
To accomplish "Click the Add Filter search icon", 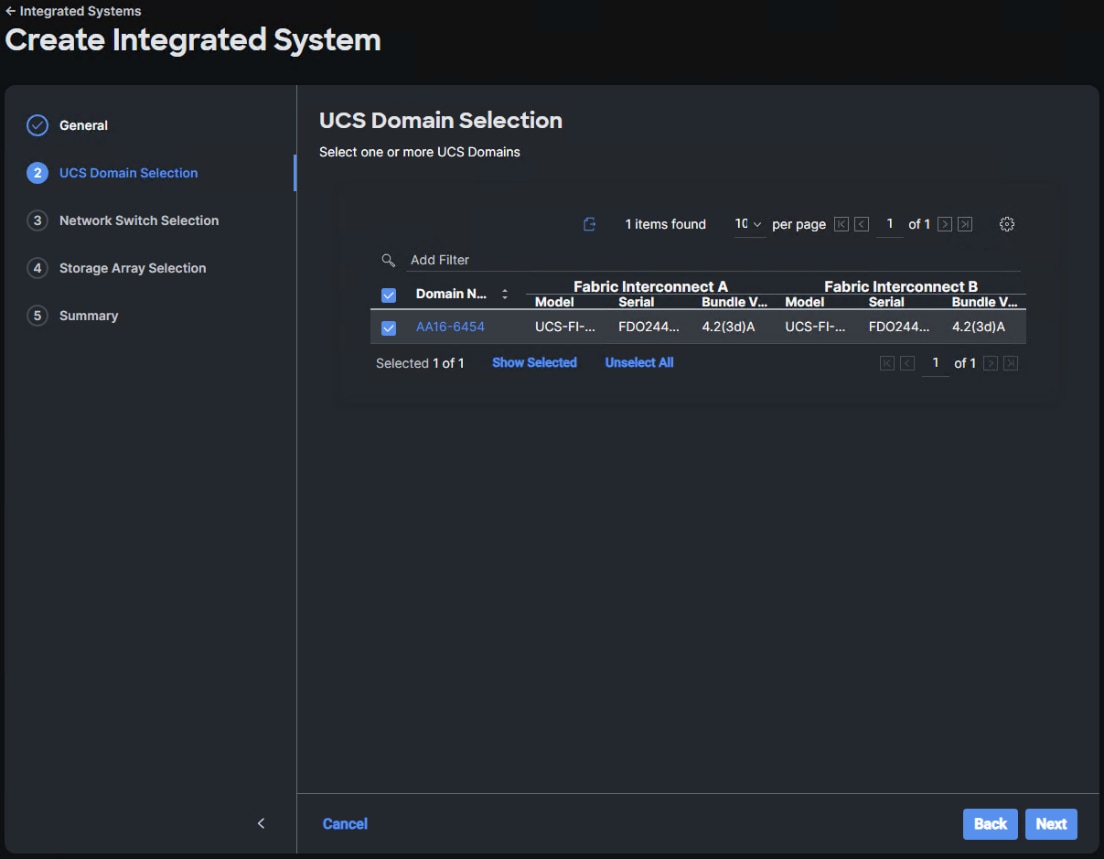I will [388, 260].
